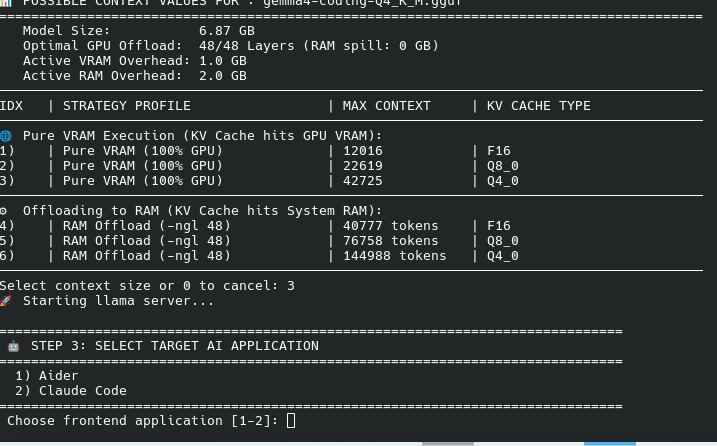Click the blue bar segment at bottom edge
The image size is (717, 446).
(x=610, y=444)
